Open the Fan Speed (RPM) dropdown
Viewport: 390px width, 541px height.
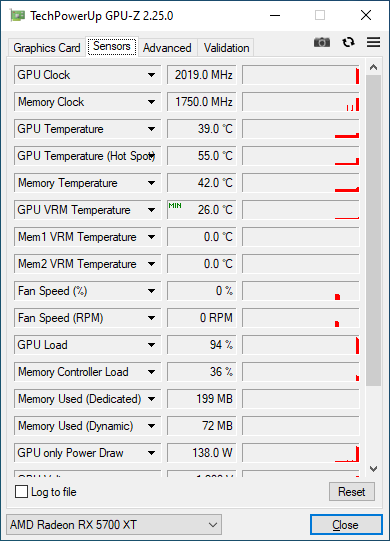click(151, 318)
